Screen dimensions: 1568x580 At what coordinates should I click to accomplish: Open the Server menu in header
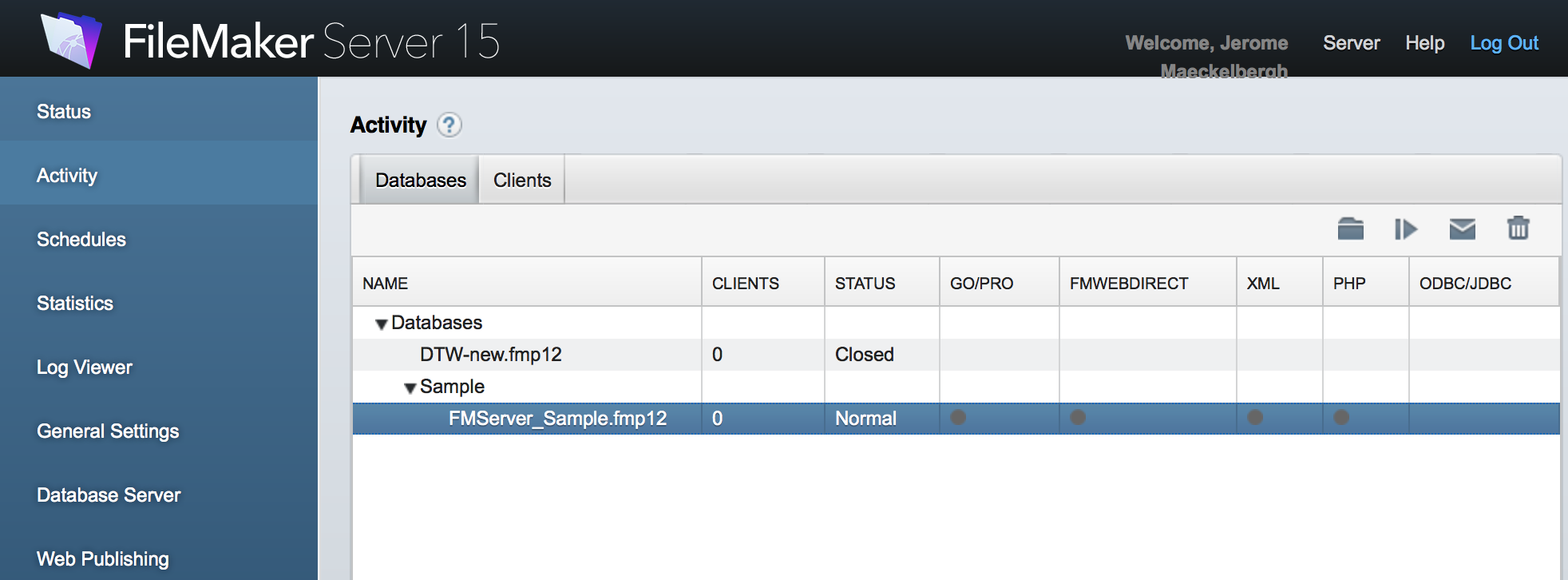(1351, 43)
